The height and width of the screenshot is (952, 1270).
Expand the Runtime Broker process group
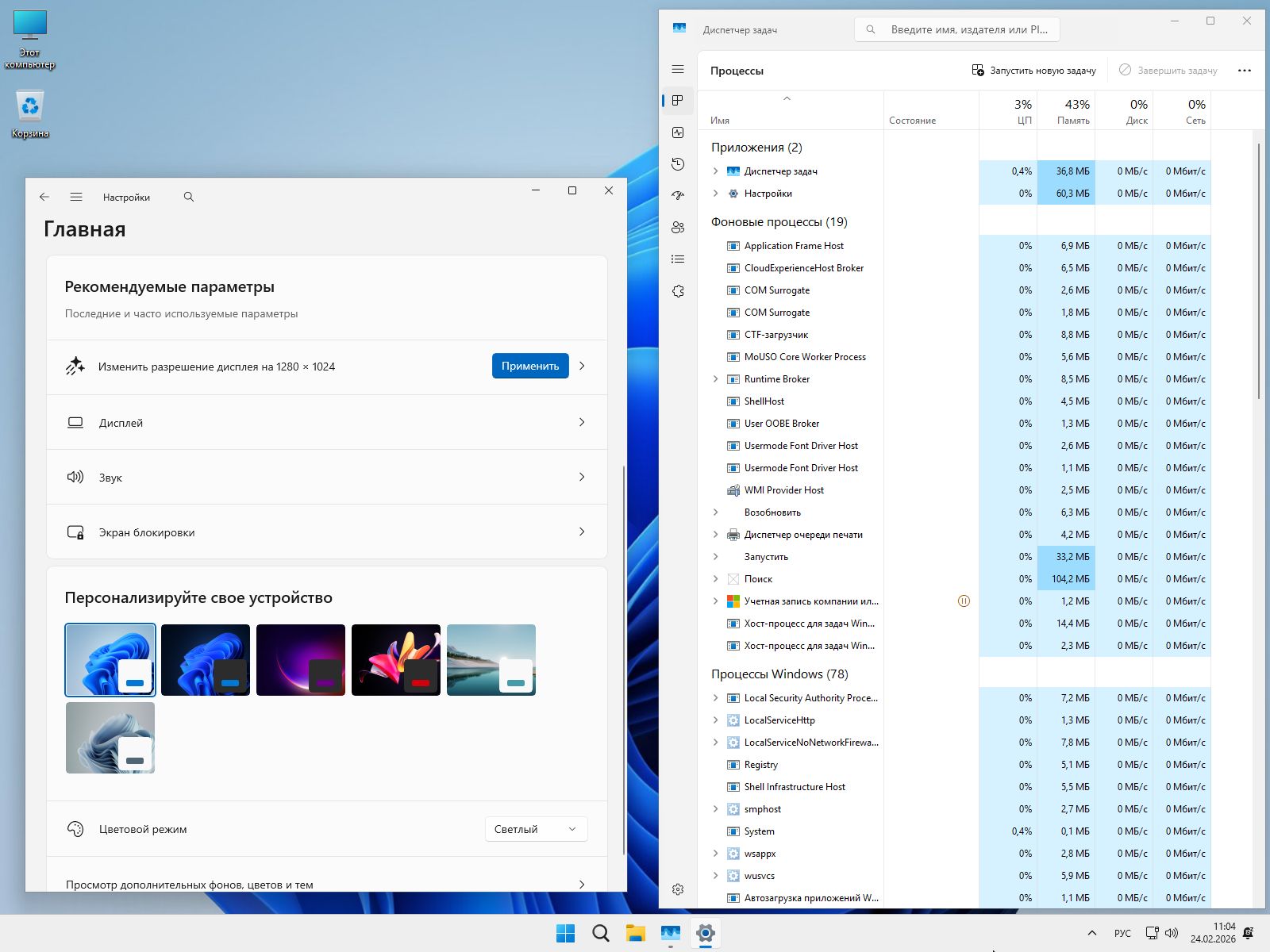coord(715,379)
